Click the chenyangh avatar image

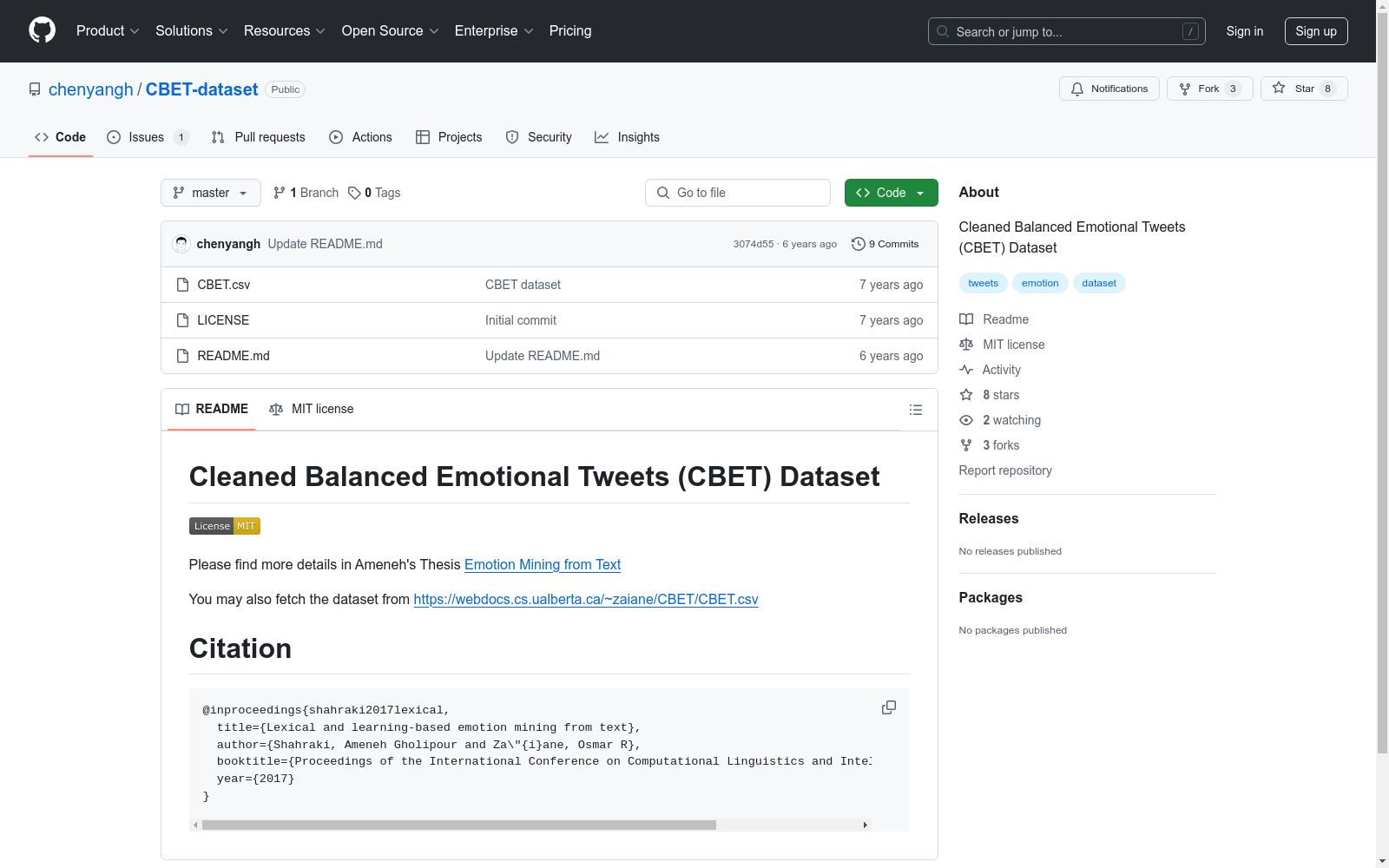[181, 244]
